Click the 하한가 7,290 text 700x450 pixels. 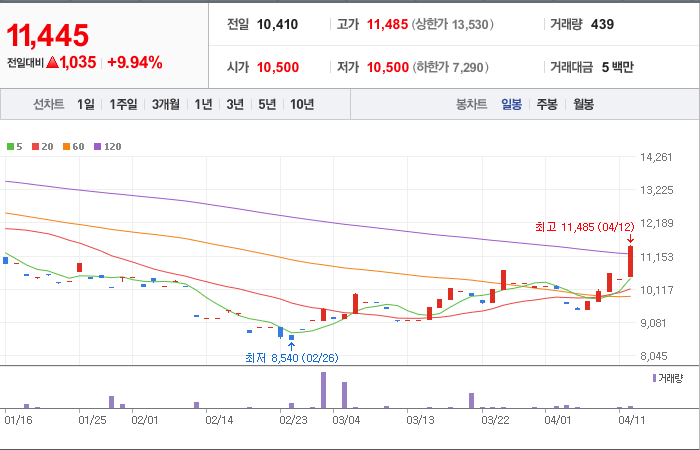[x=450, y=67]
